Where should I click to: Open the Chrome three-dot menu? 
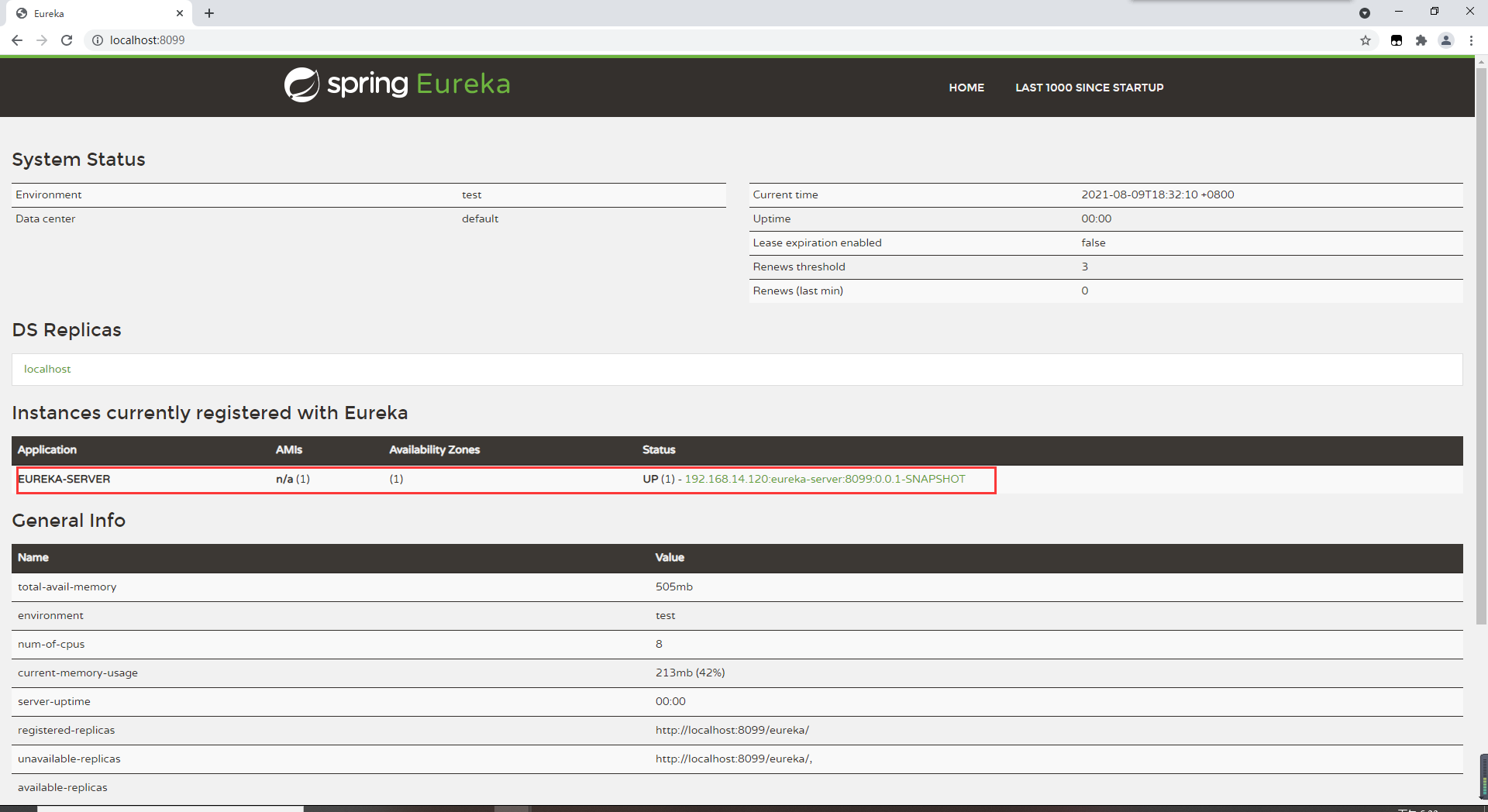pyautogui.click(x=1471, y=40)
